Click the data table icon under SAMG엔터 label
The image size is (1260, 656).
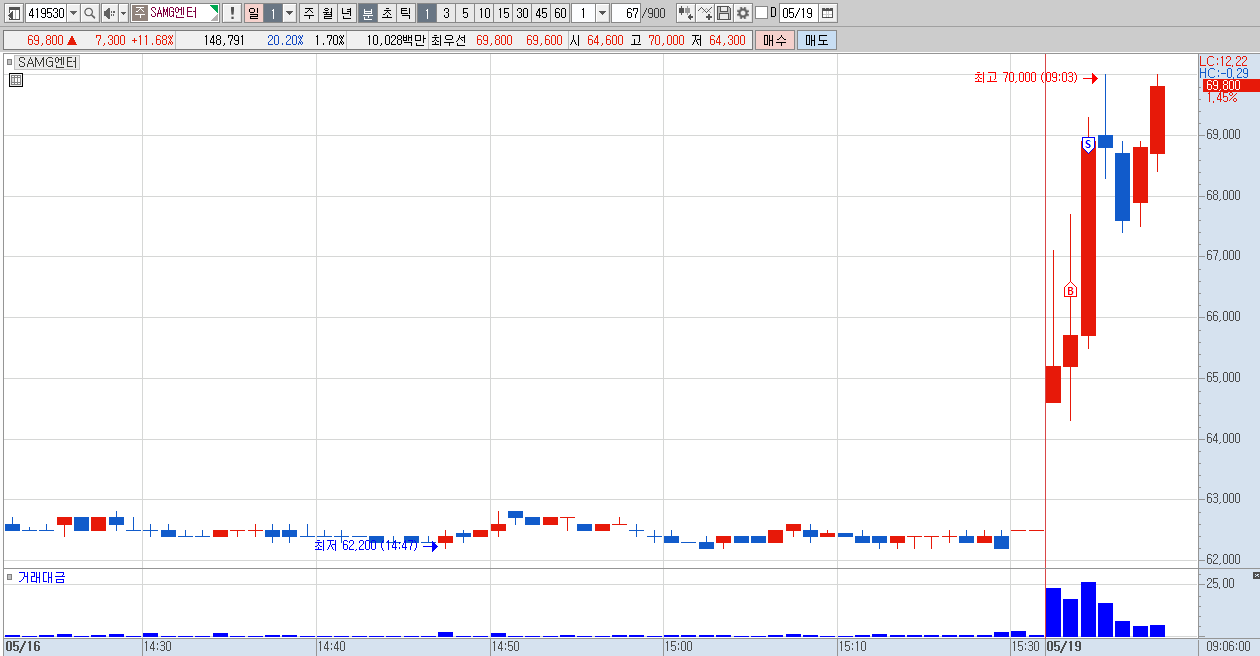[15, 80]
